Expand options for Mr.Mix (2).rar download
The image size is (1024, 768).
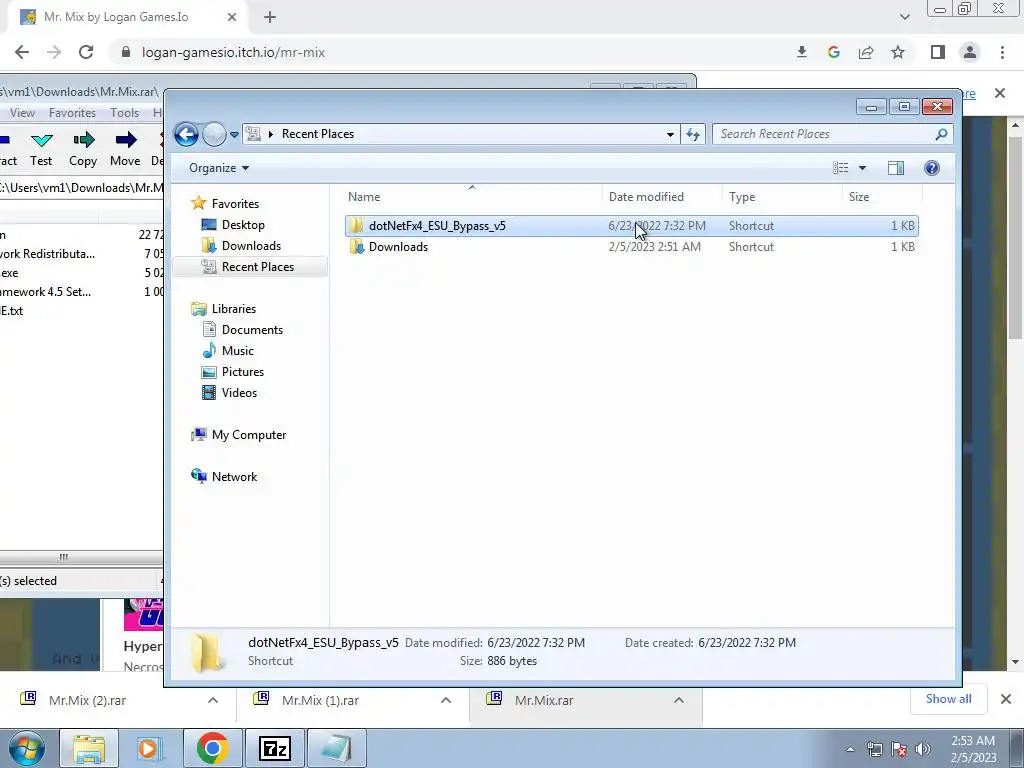[213, 700]
